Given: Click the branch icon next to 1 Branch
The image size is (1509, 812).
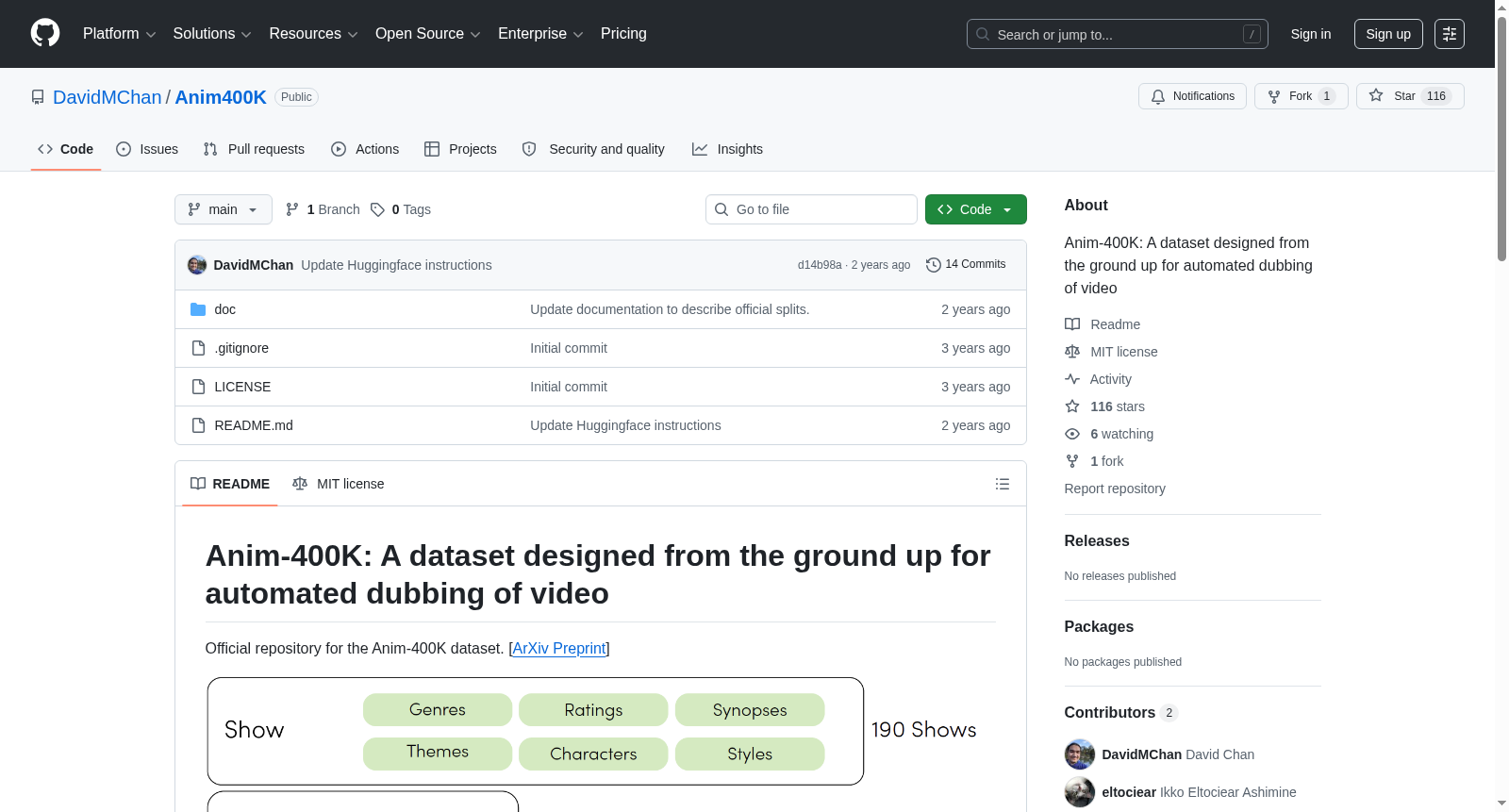Looking at the screenshot, I should pos(292,209).
